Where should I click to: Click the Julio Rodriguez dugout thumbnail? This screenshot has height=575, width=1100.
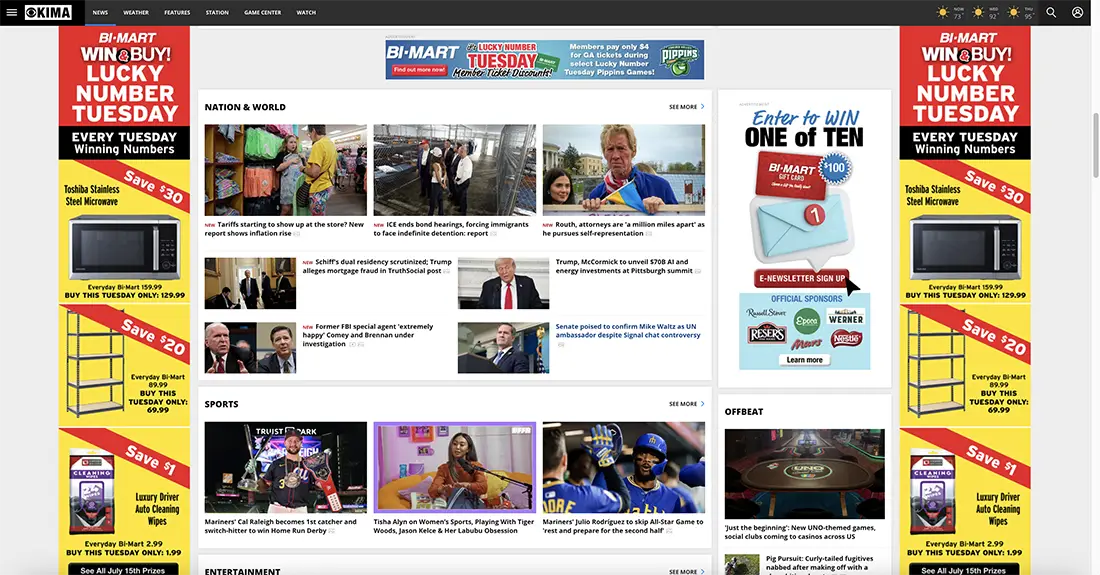pyautogui.click(x=624, y=467)
